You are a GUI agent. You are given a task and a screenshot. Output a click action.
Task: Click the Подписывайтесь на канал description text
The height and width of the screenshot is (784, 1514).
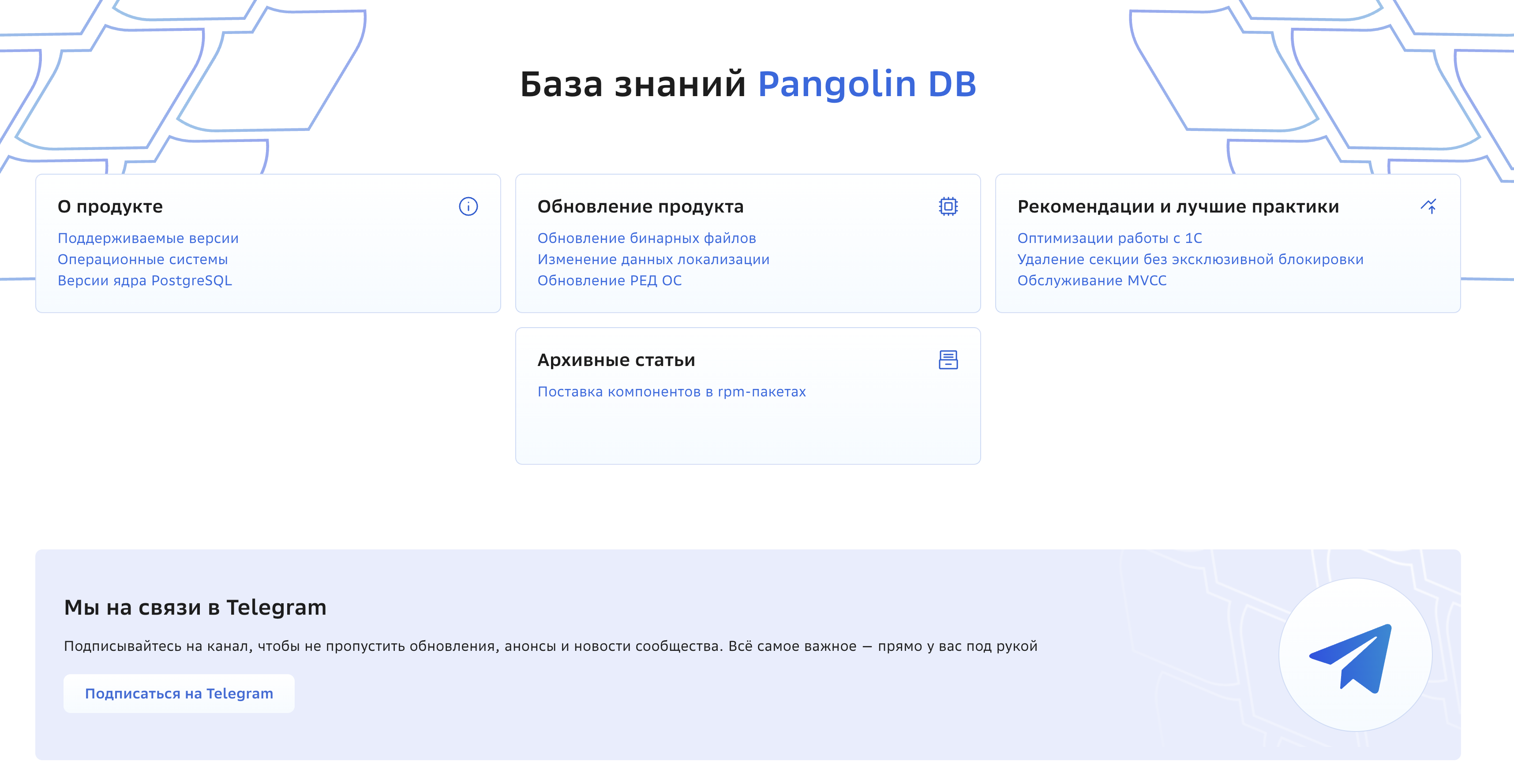coord(550,646)
